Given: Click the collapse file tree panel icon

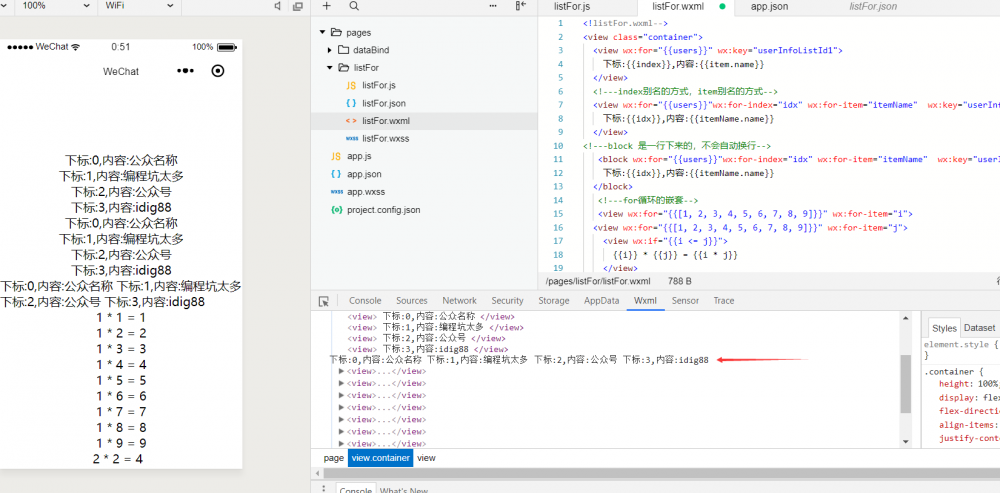Looking at the screenshot, I should tap(521, 6).
